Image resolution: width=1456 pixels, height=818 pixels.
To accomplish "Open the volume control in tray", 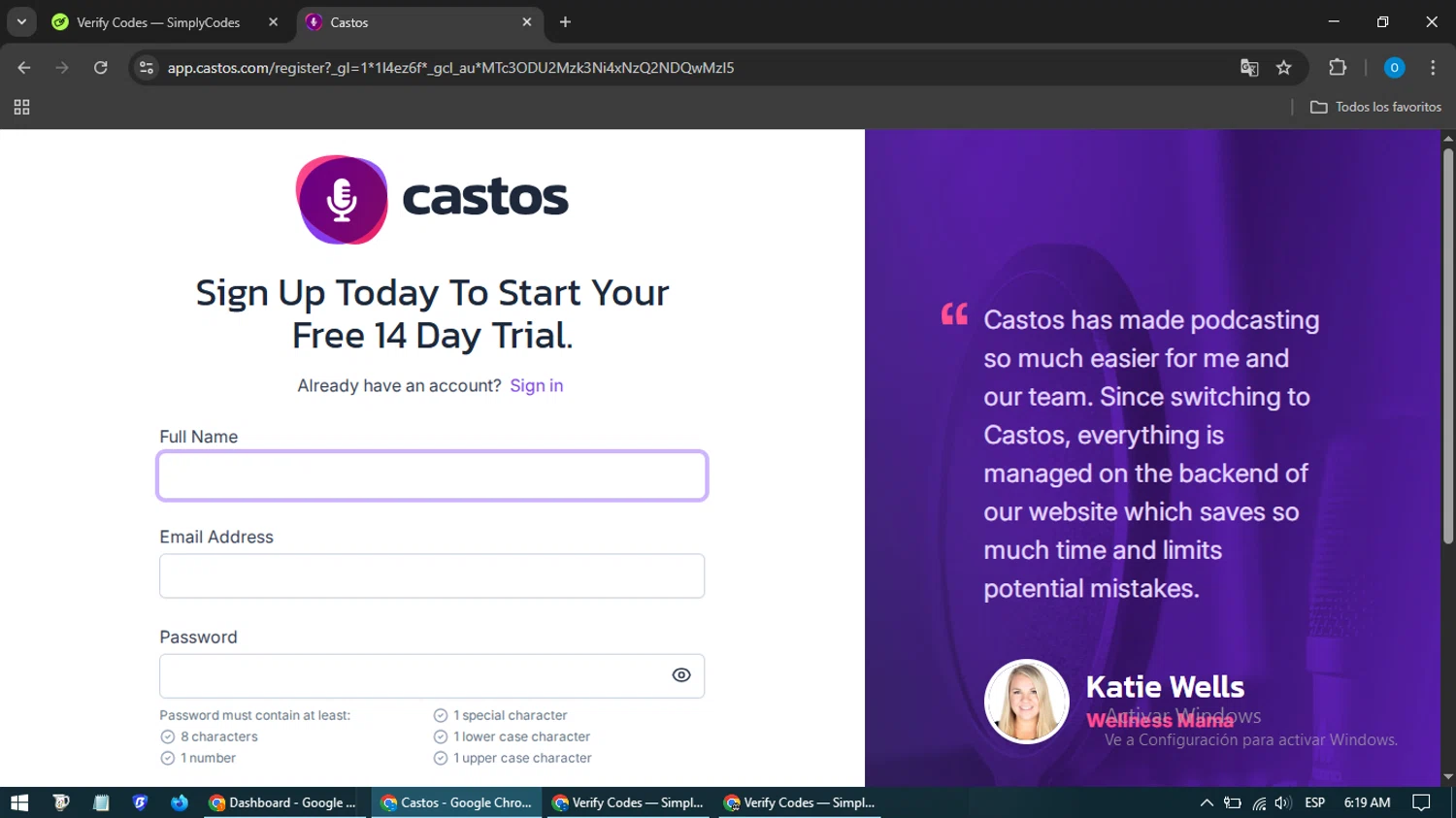I will (x=1283, y=802).
